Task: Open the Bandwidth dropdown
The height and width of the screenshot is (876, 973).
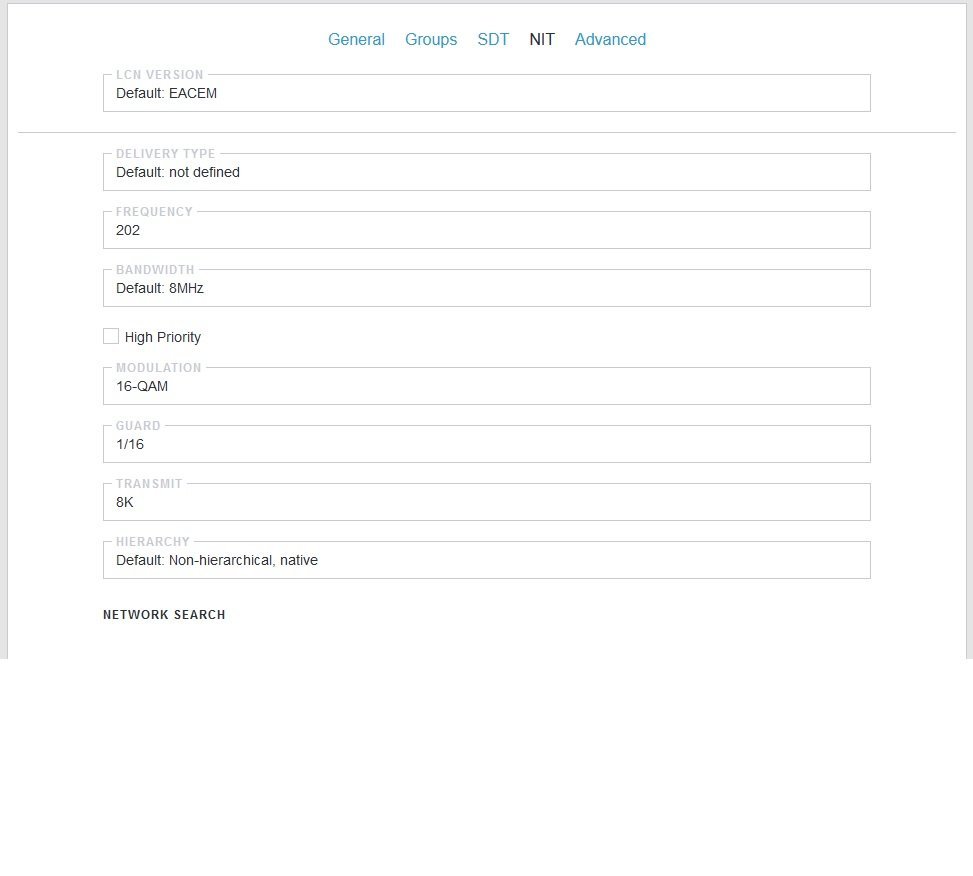Action: [x=486, y=288]
